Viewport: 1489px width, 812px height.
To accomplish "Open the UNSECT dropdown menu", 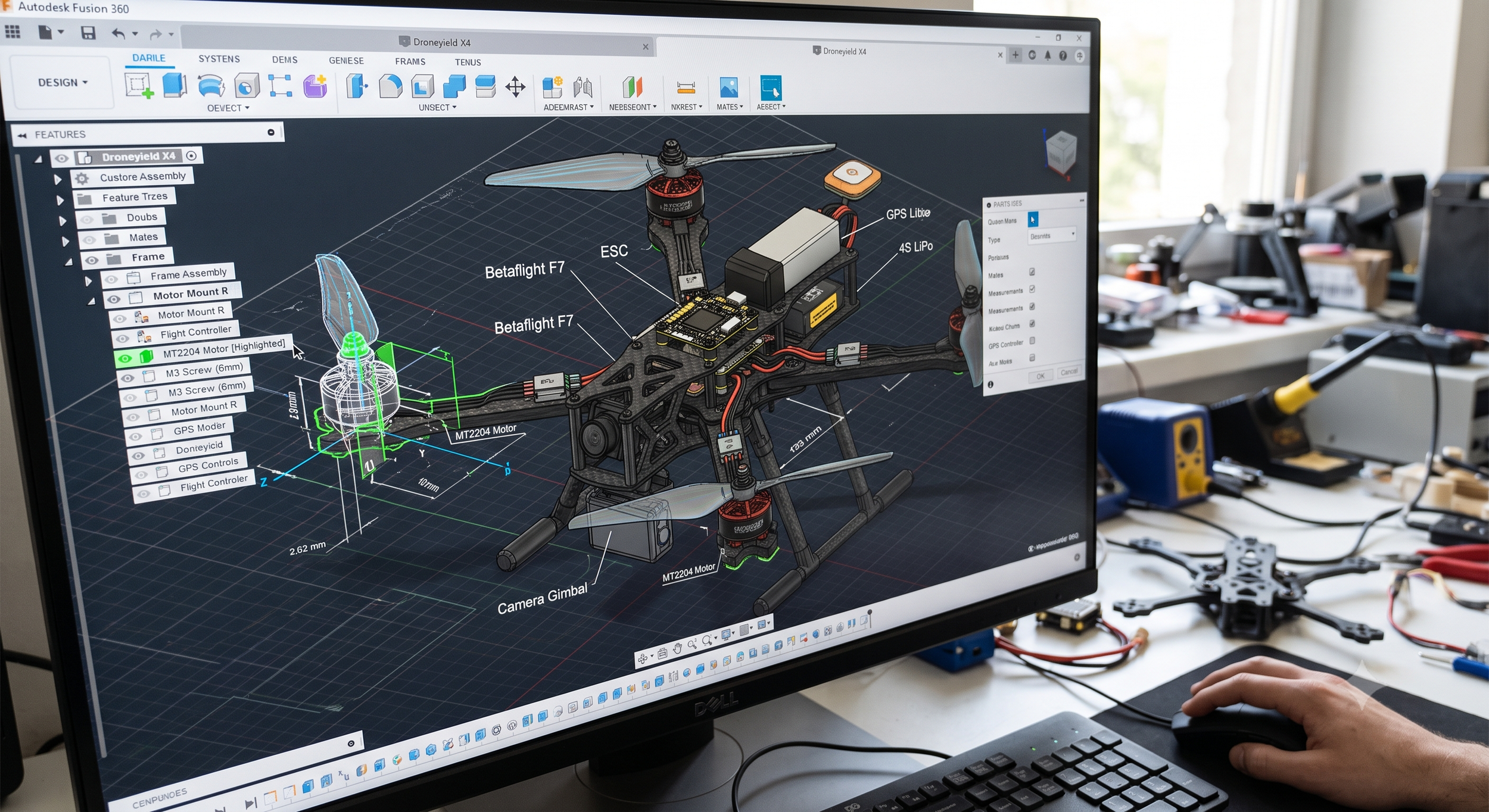I will click(437, 107).
